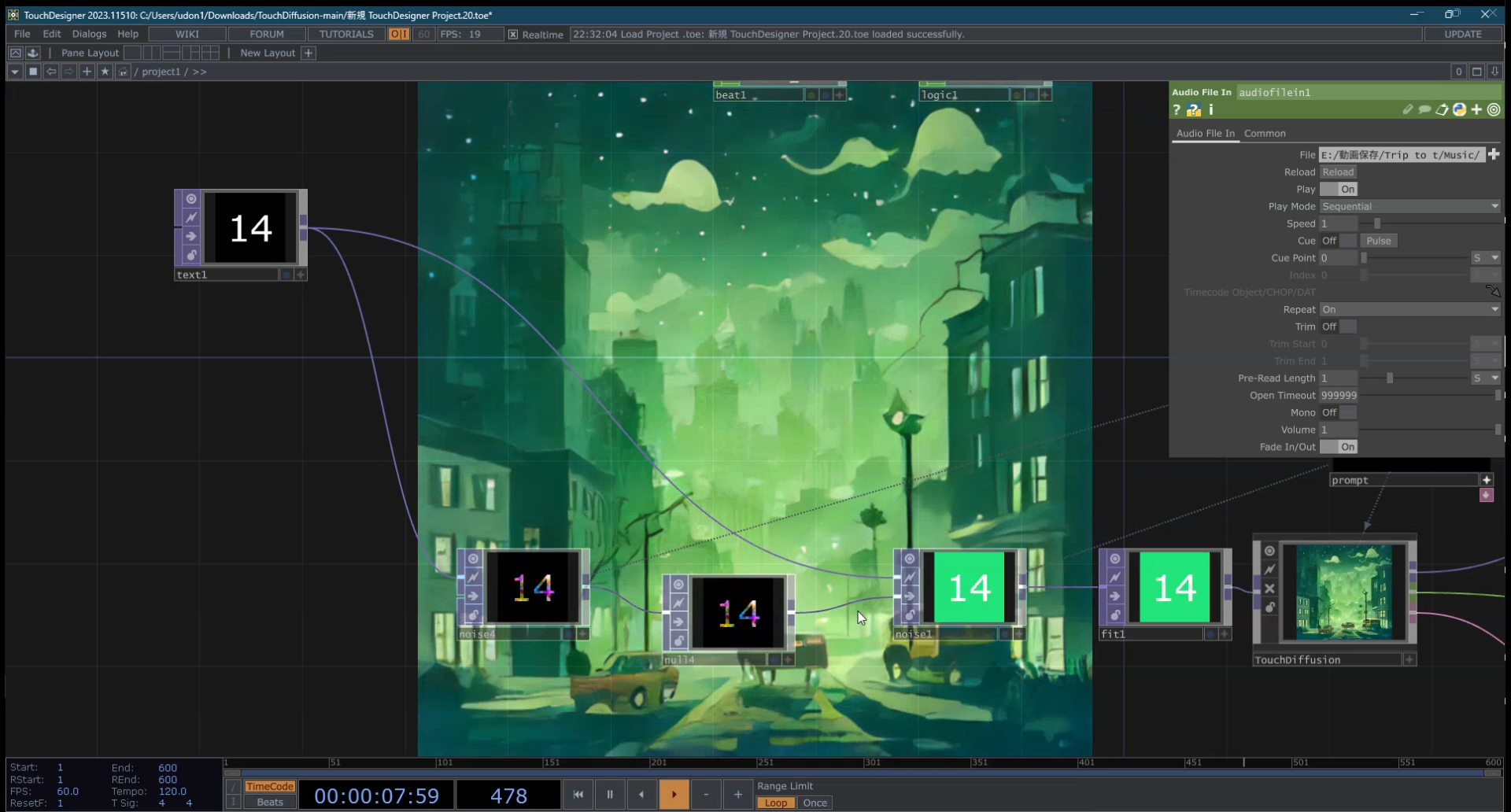Click the home network icon in path bar
Image resolution: width=1511 pixels, height=812 pixels.
pos(123,72)
